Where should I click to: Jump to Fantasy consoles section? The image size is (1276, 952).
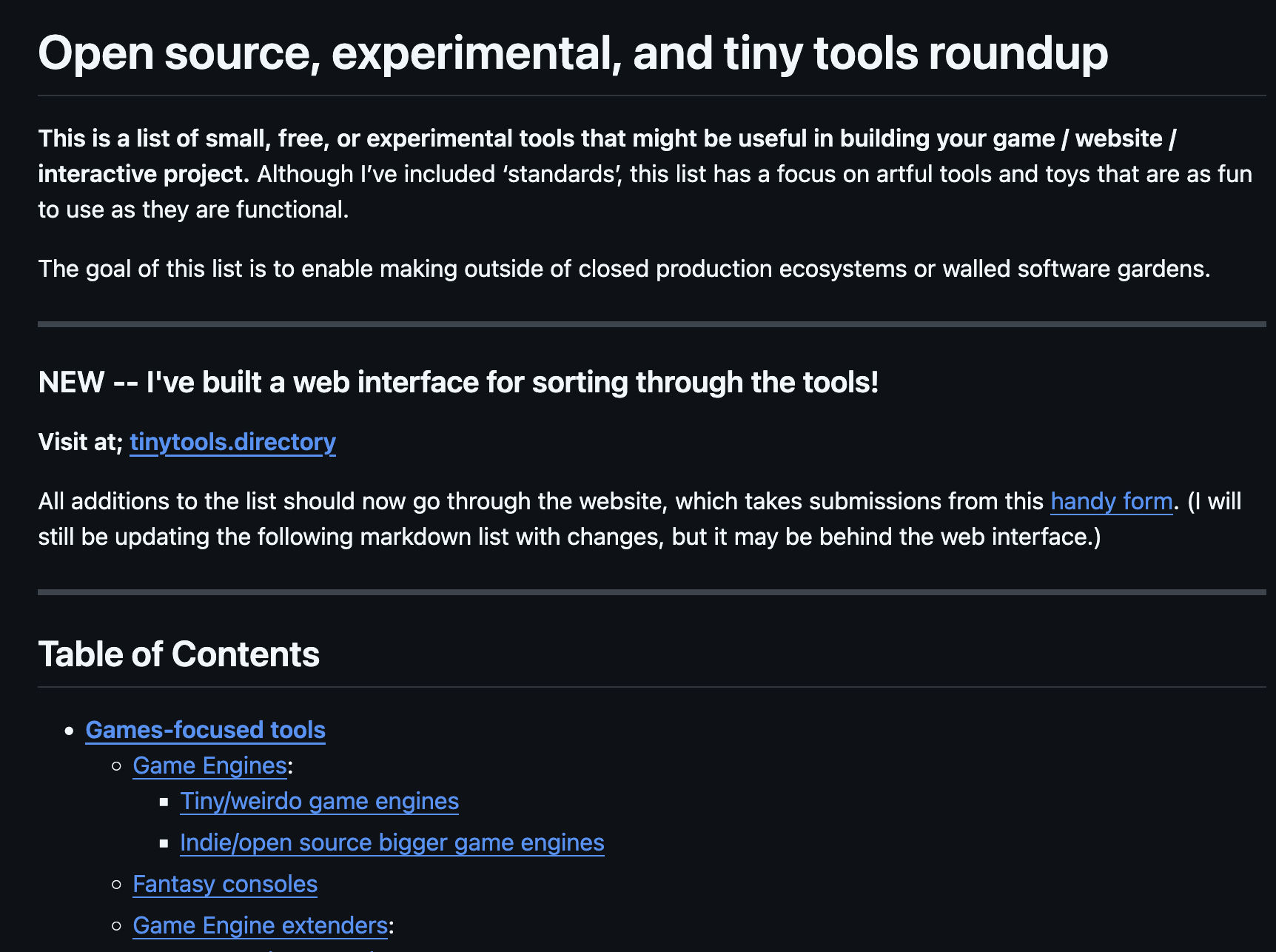tap(225, 884)
